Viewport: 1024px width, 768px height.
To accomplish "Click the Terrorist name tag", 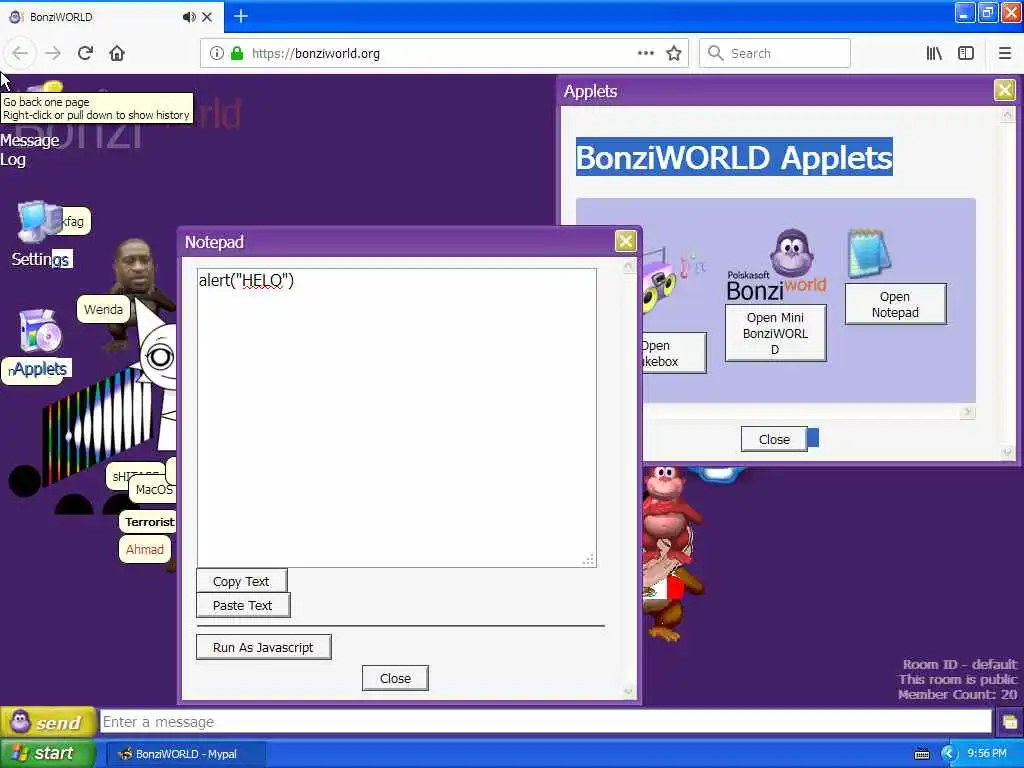I will coord(148,522).
